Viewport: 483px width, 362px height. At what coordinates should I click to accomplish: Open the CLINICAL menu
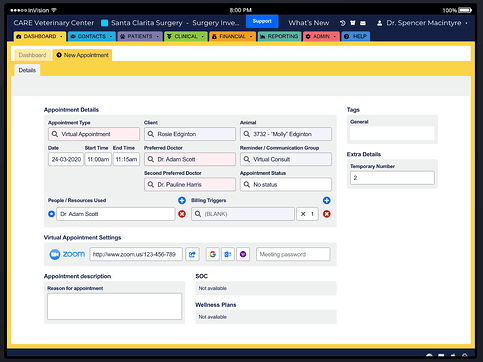pyautogui.click(x=186, y=36)
